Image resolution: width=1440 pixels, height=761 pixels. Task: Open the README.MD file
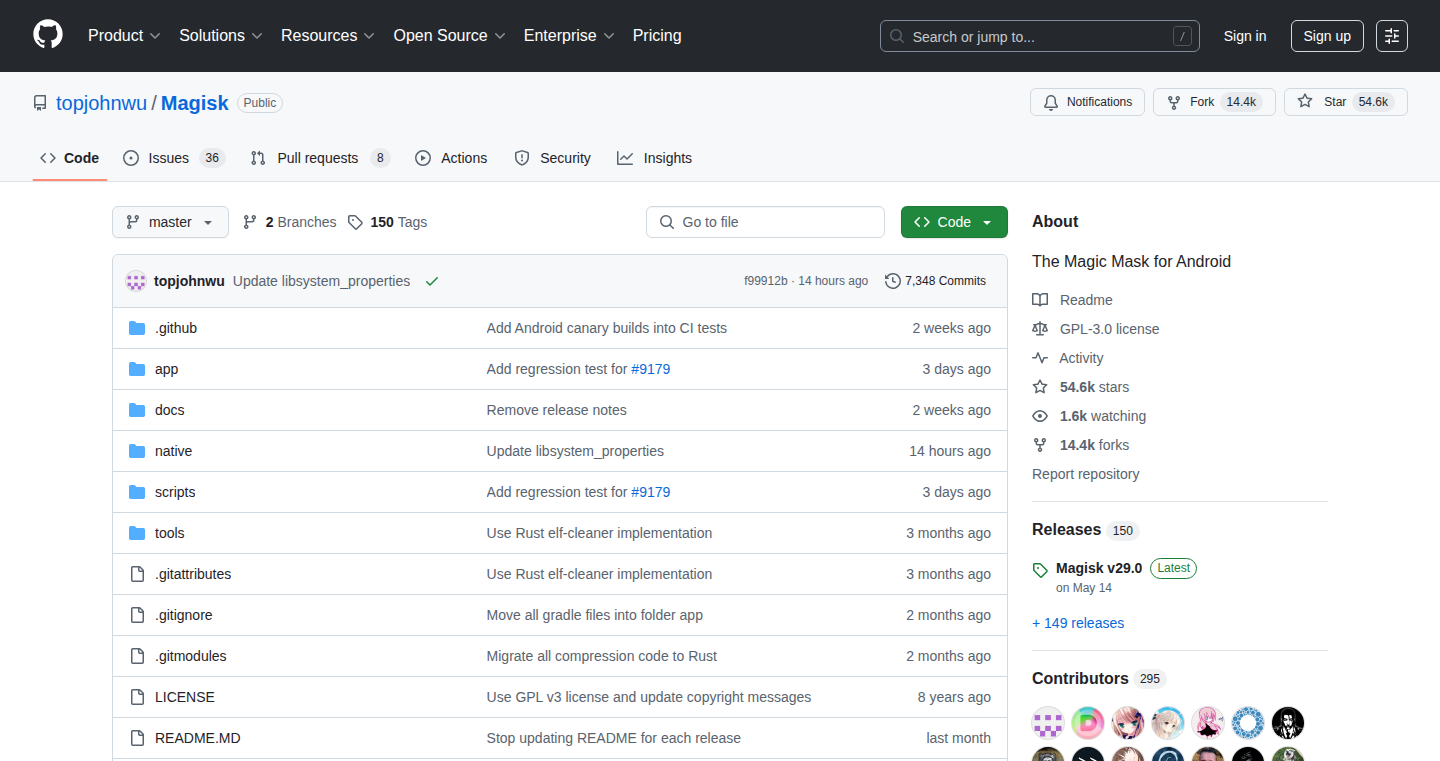[x=198, y=738]
